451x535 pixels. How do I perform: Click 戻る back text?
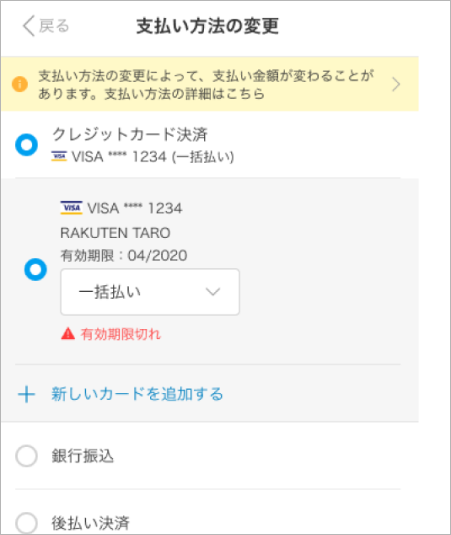[54, 26]
